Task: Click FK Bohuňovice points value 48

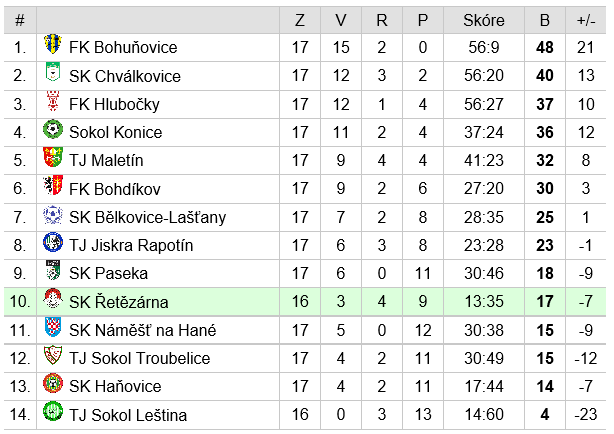Action: pos(545,47)
